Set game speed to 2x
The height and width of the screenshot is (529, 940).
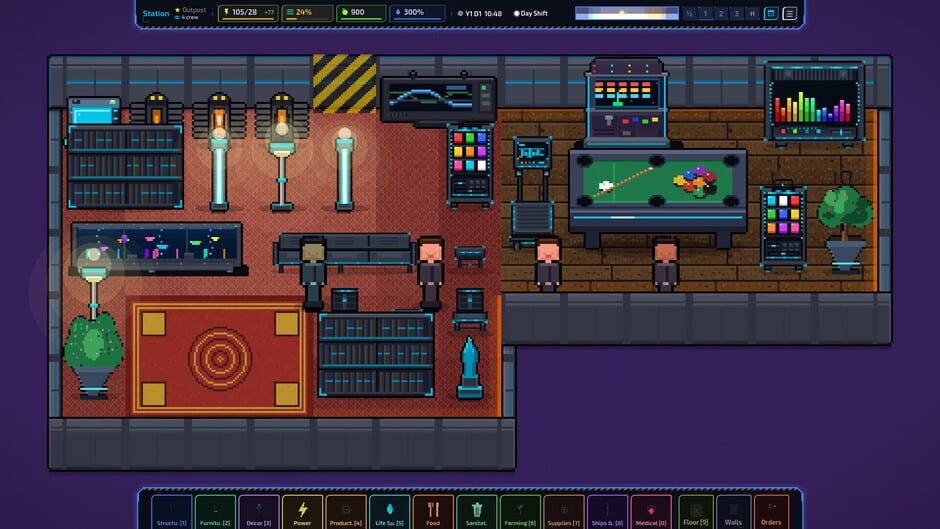click(721, 13)
